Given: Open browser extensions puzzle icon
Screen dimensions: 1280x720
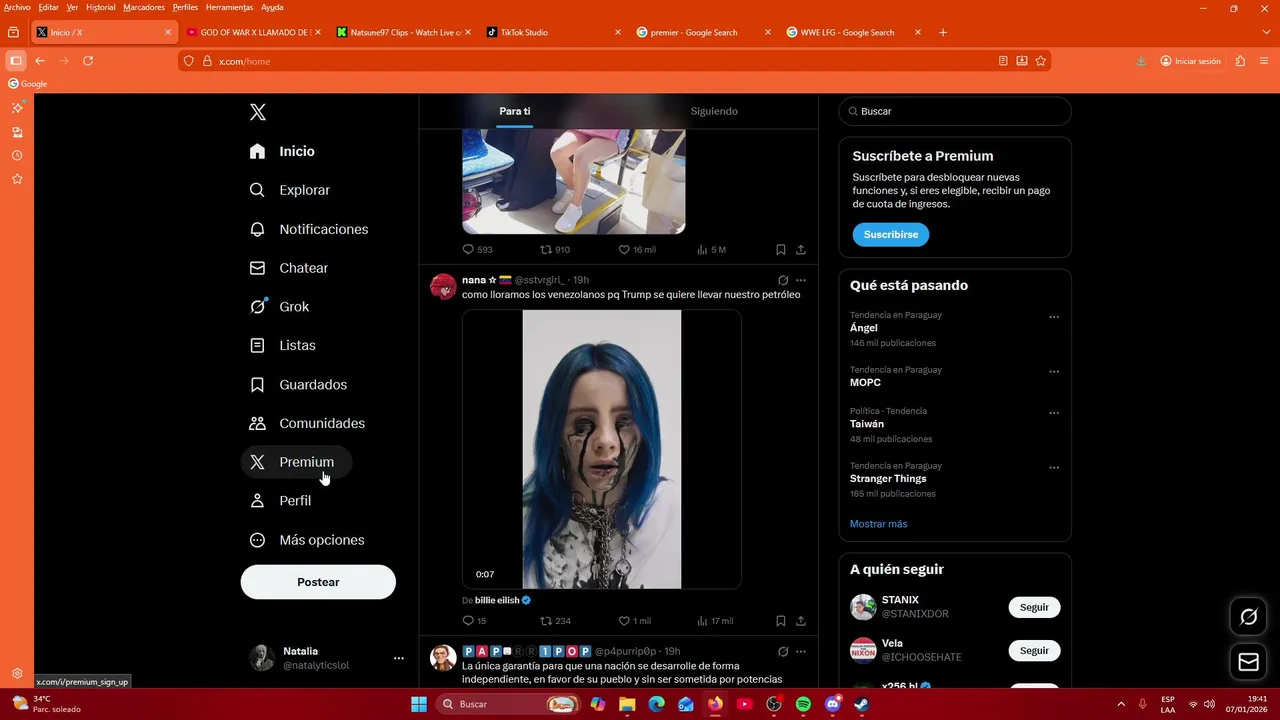Looking at the screenshot, I should [x=1240, y=61].
